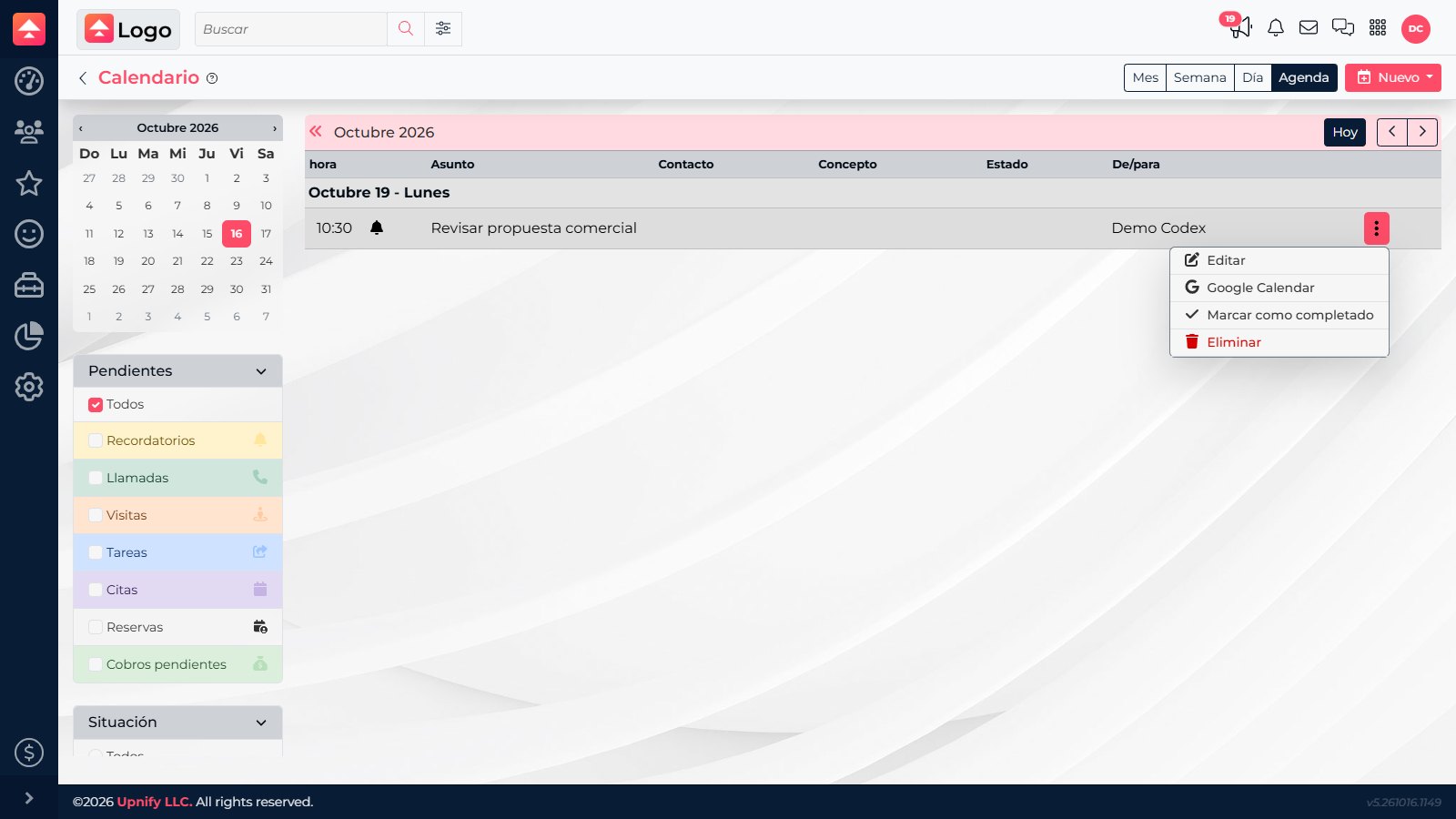Click the Hoy button
The image size is (1456, 819).
[x=1345, y=132]
